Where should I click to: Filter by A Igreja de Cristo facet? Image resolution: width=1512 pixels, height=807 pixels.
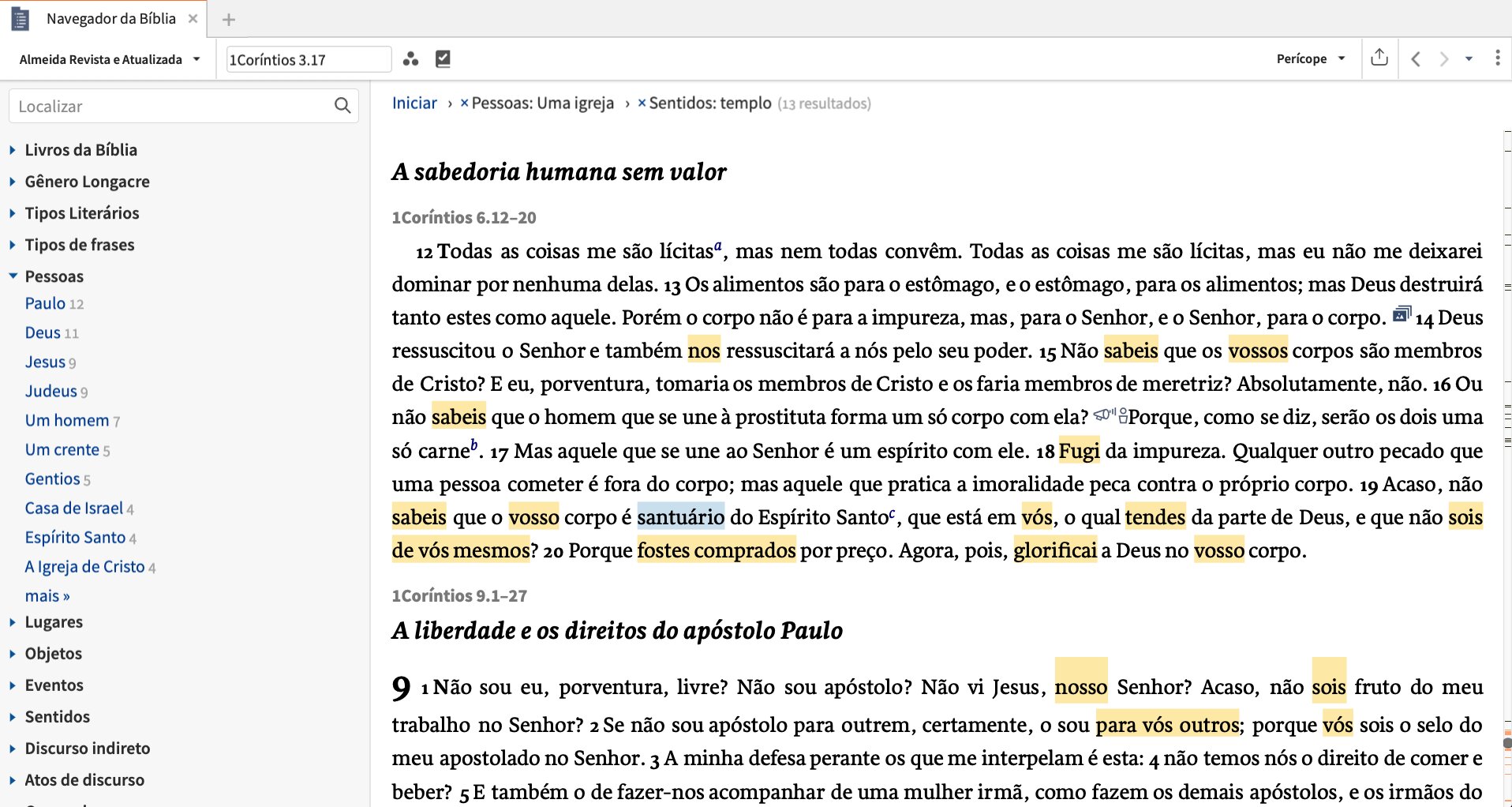(84, 566)
